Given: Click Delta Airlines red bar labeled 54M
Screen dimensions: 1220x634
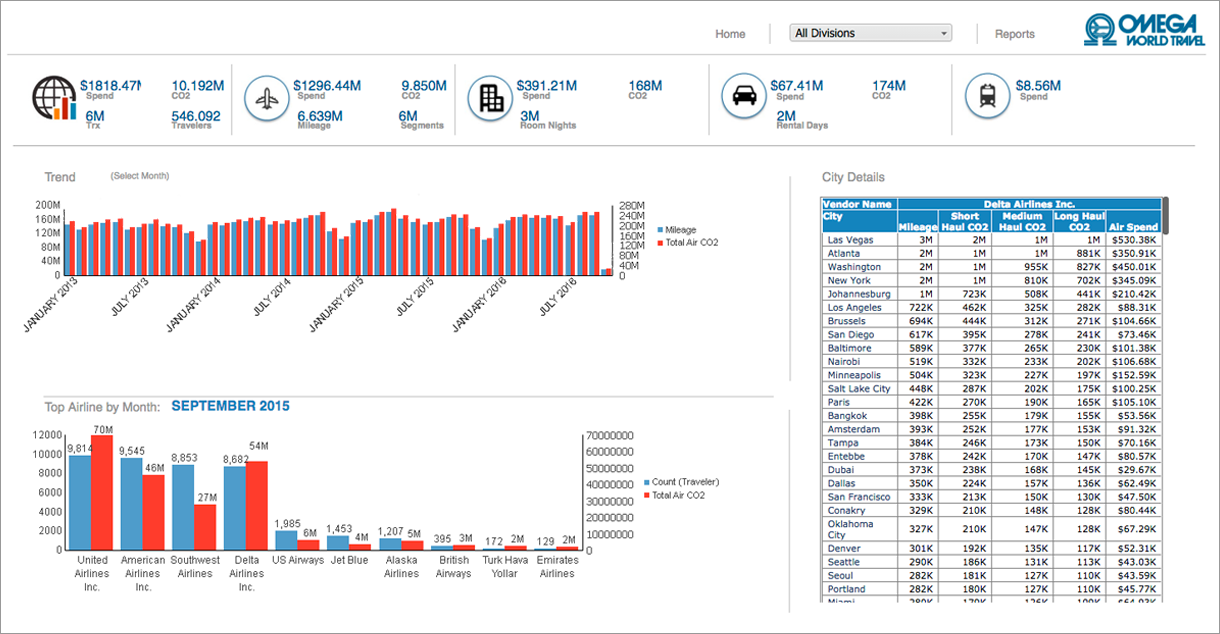Looking at the screenshot, I should click(257, 505).
